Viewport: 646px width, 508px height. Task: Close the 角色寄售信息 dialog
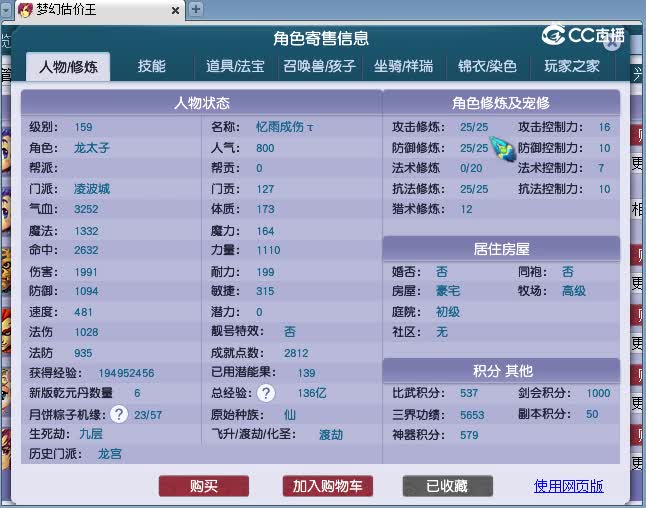[612, 44]
